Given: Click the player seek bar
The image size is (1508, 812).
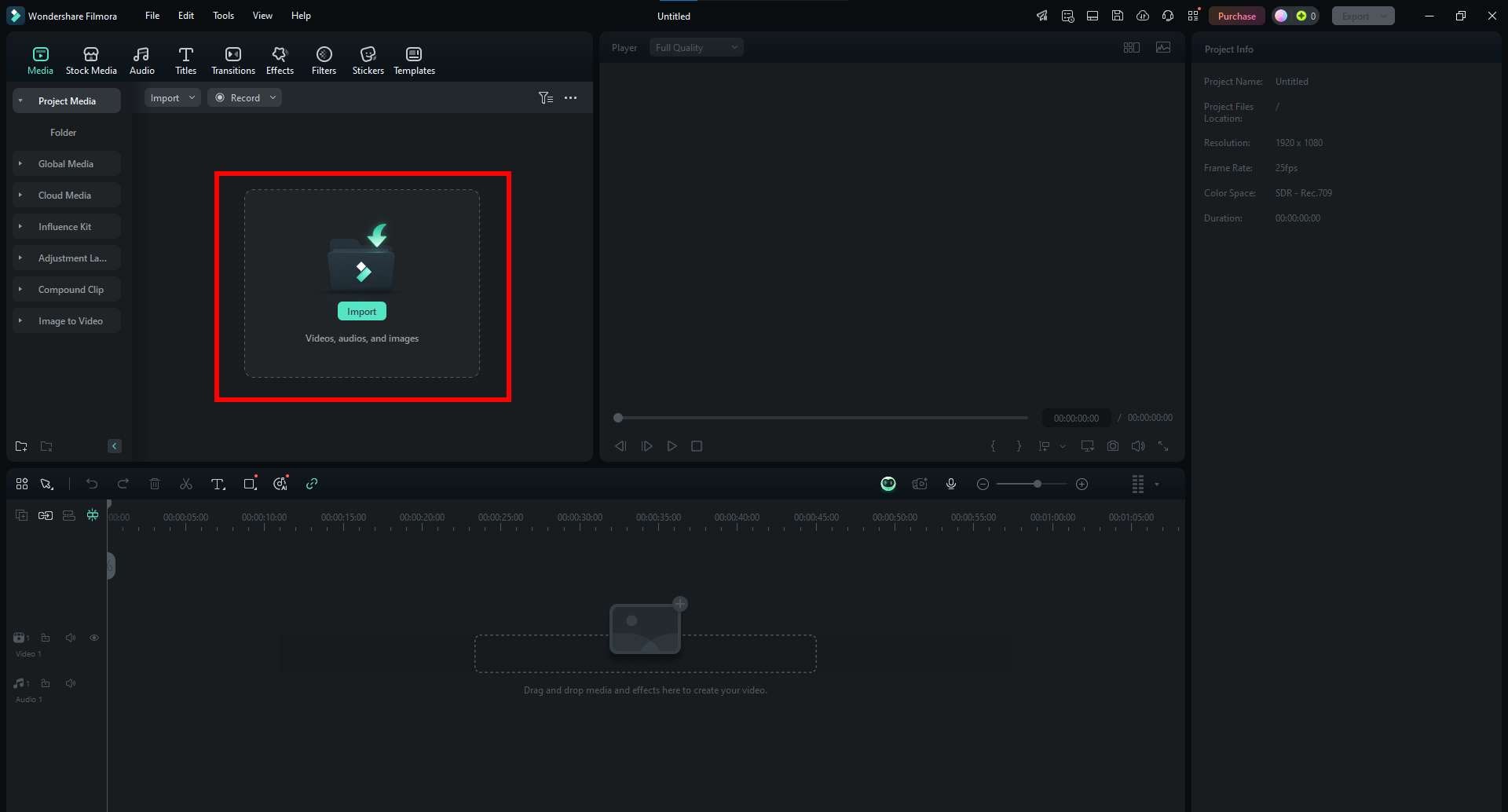Looking at the screenshot, I should coord(822,418).
